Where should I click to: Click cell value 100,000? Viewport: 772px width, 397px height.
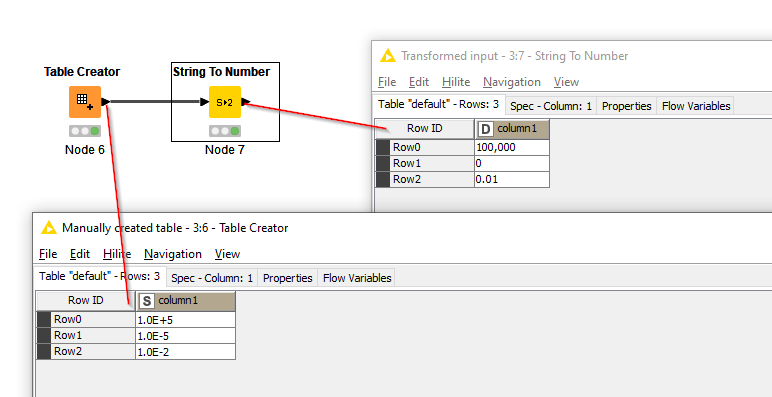[x=512, y=147]
